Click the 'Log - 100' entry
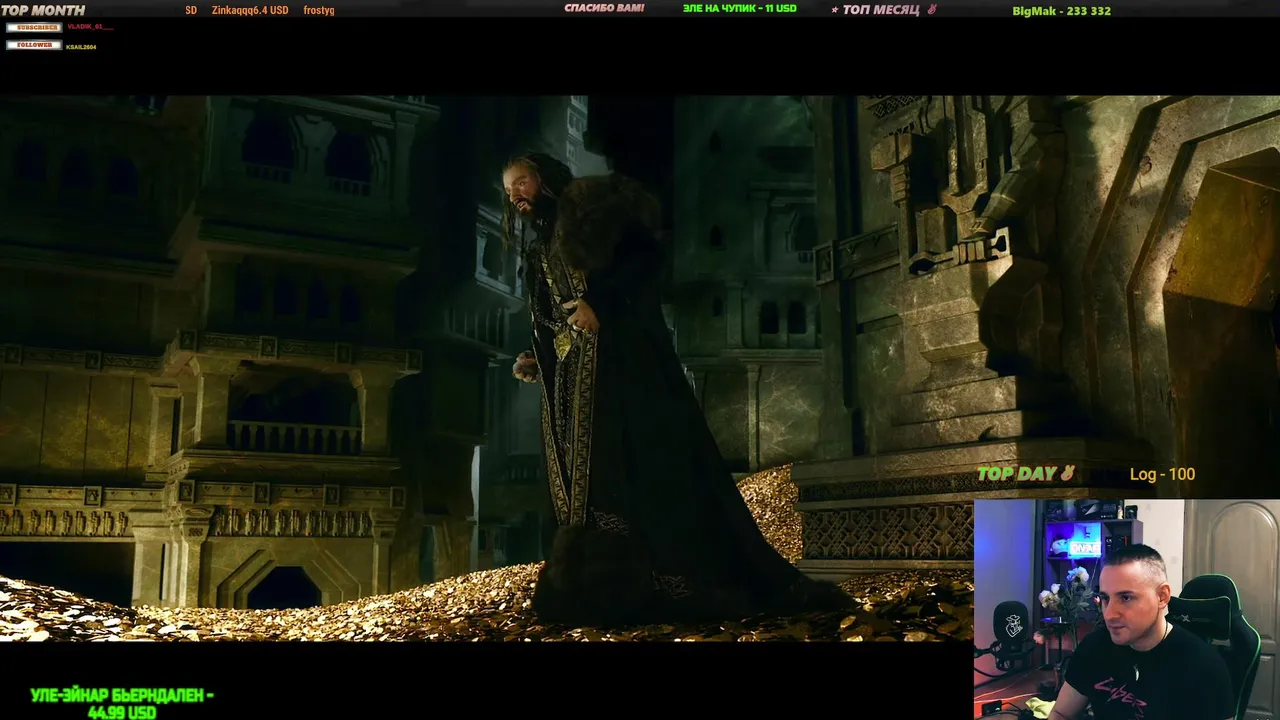This screenshot has width=1280, height=720. pyautogui.click(x=1162, y=474)
